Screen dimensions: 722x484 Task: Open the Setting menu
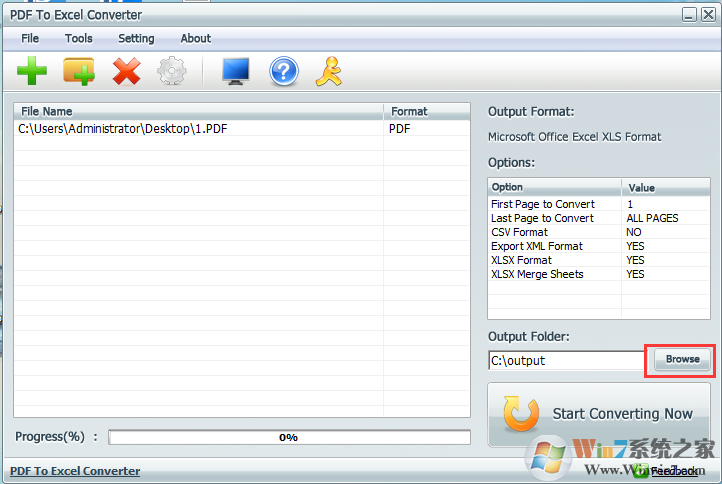(x=136, y=38)
